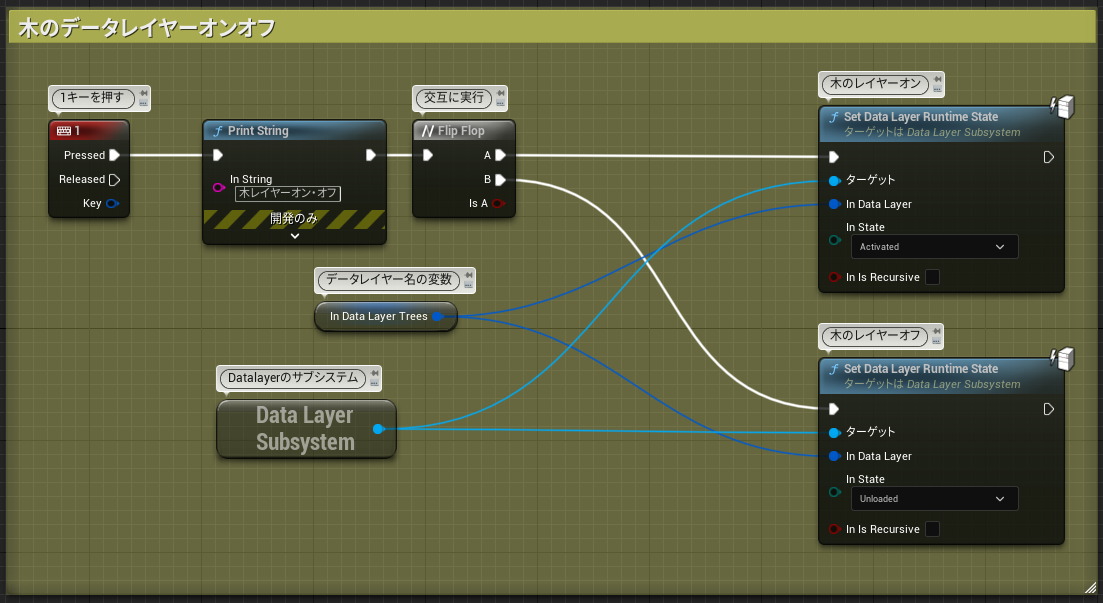The height and width of the screenshot is (603, 1103).
Task: Click the Pressed exec pin on key 1 node
Action: click(x=115, y=155)
